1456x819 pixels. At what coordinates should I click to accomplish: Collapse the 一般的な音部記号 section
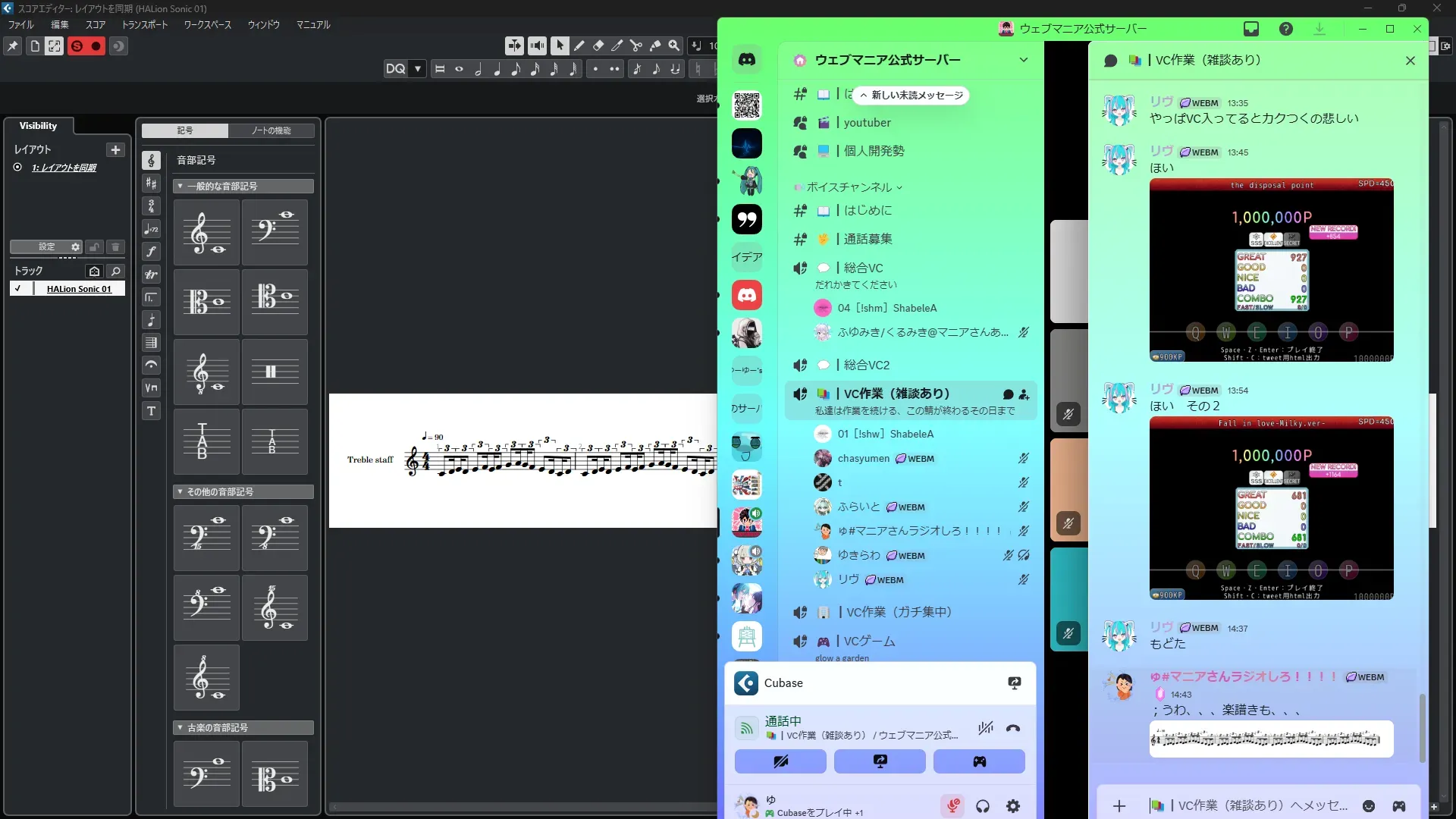pos(180,187)
